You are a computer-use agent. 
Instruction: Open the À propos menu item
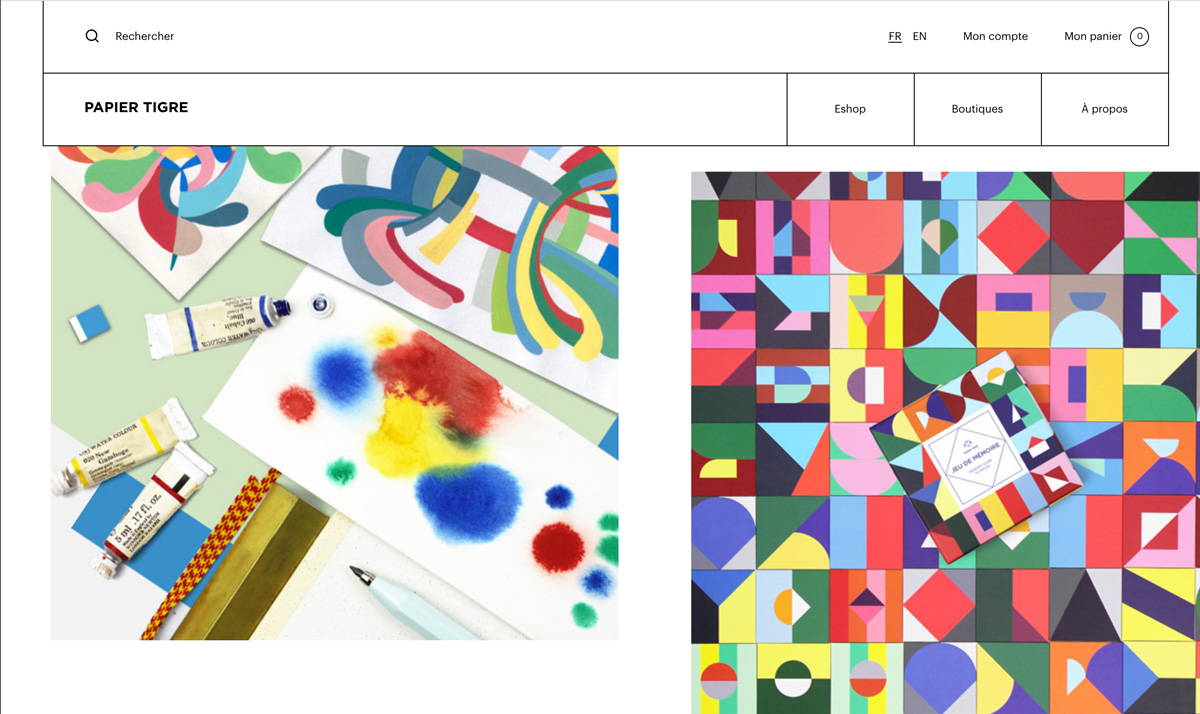[x=1104, y=109]
